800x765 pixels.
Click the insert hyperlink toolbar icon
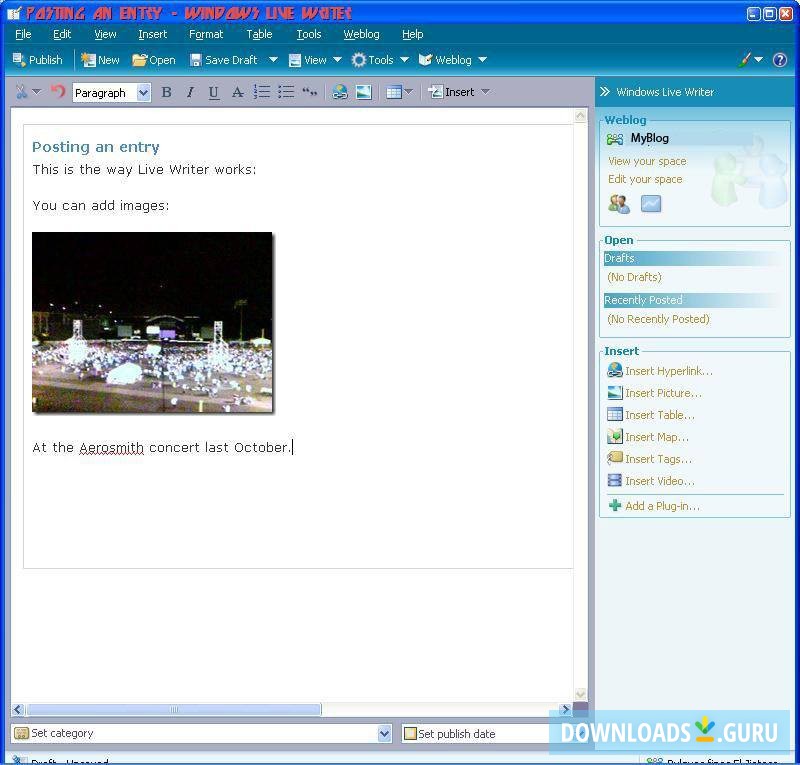340,92
